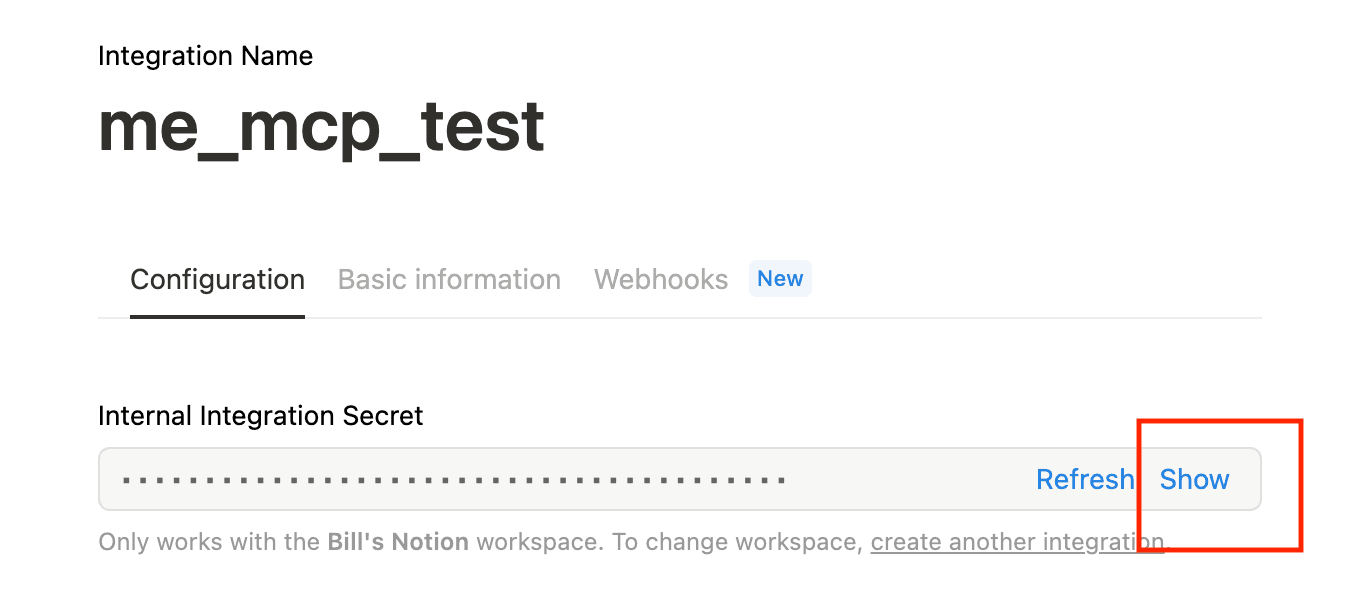This screenshot has height=592, width=1352.
Task: Click the New badge beside Webhooks
Action: click(780, 279)
